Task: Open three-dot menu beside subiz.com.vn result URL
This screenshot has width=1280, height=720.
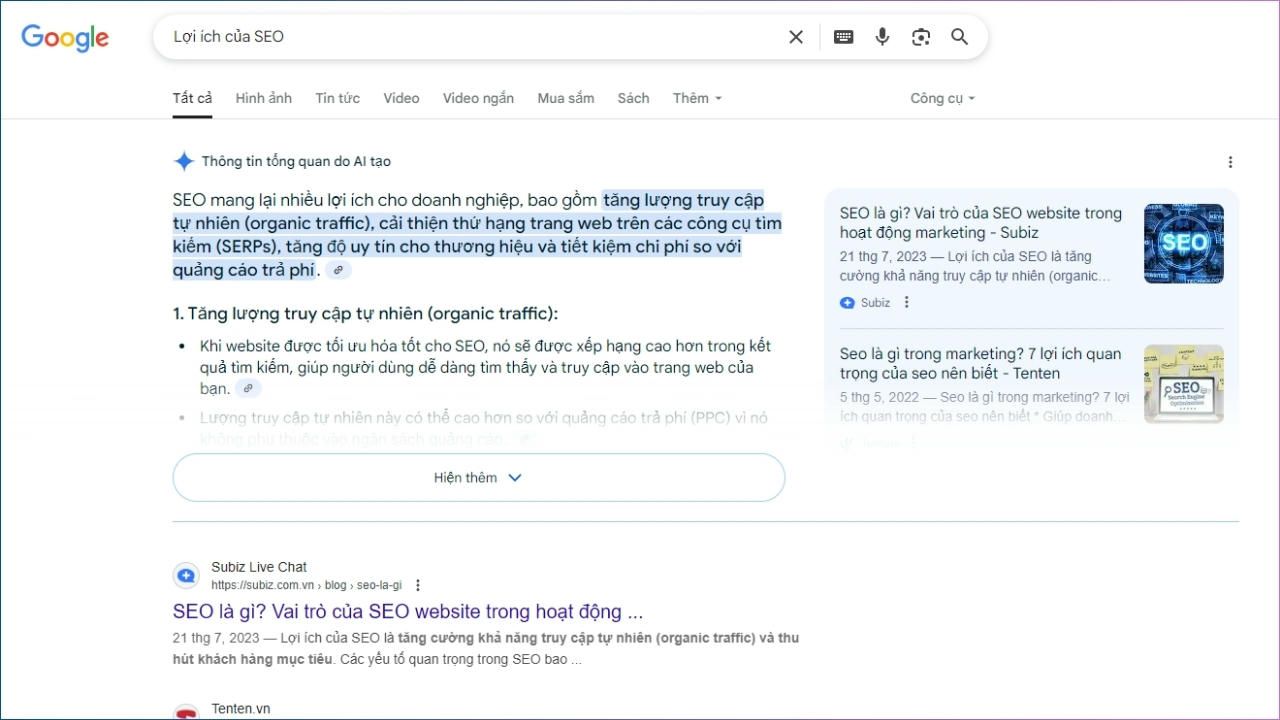Action: [418, 585]
